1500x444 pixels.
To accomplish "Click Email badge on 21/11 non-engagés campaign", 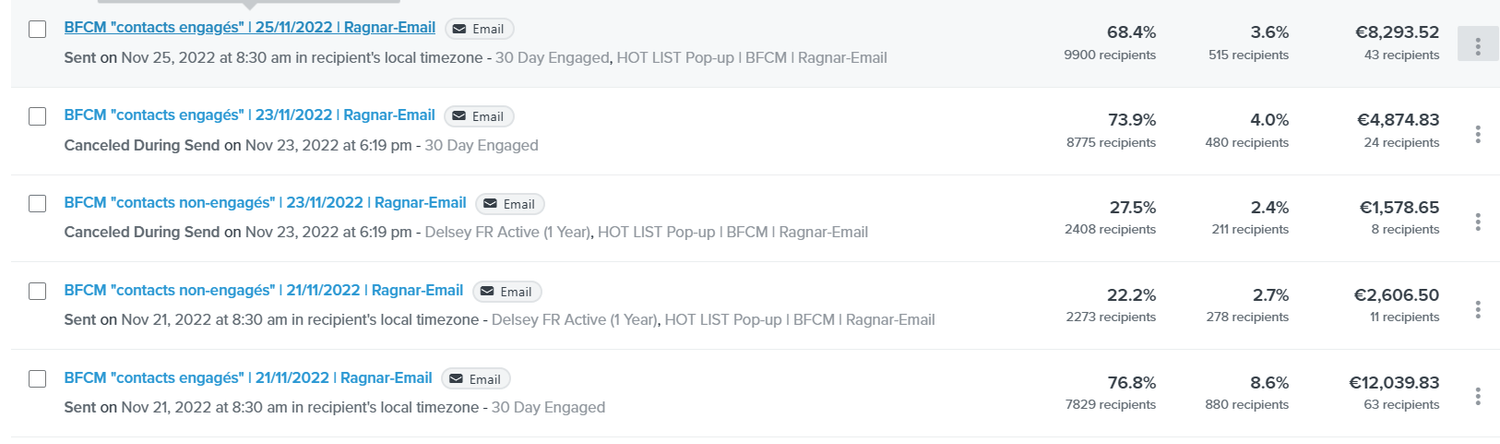I will (507, 292).
